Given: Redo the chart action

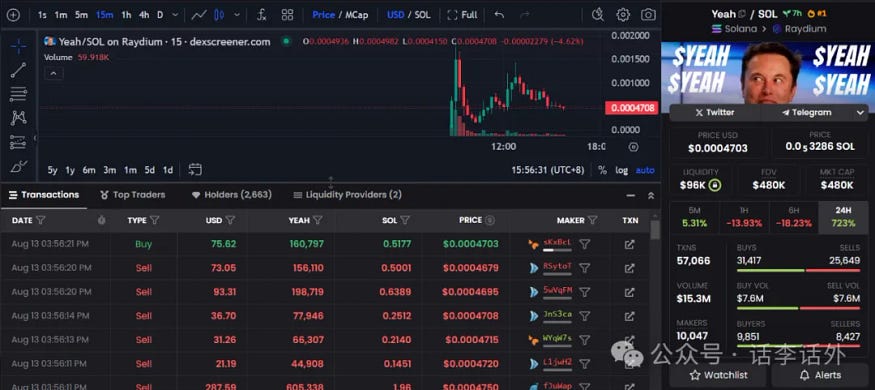Looking at the screenshot, I should (x=525, y=15).
